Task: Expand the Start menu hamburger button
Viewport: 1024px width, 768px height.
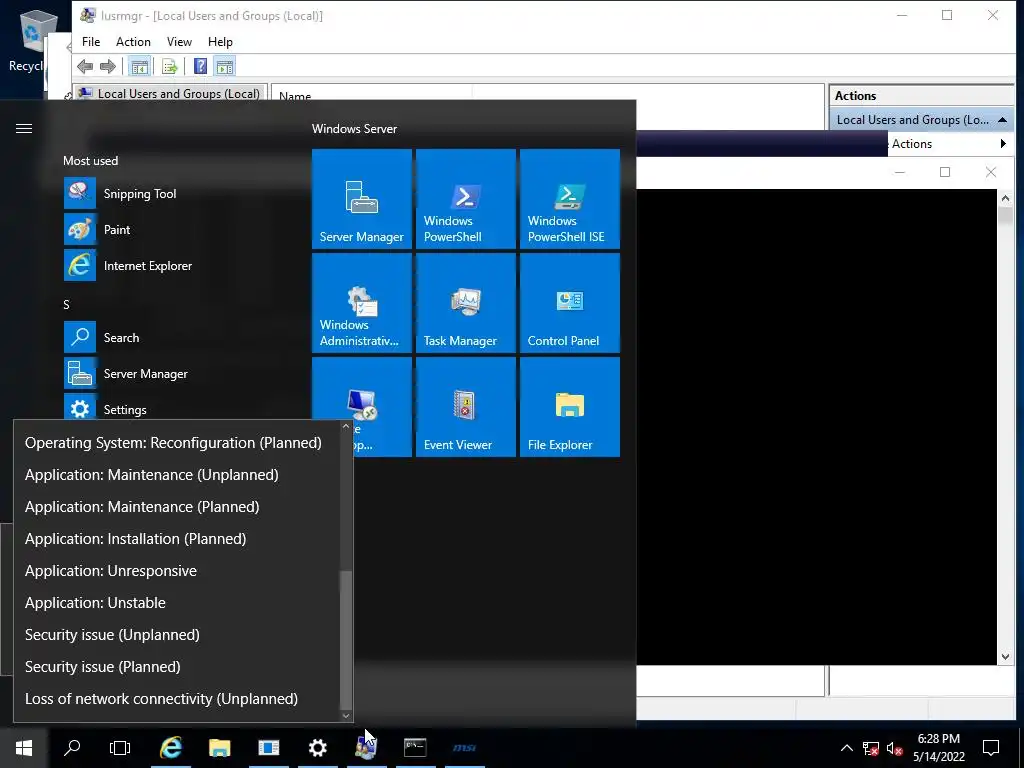Action: tap(24, 129)
